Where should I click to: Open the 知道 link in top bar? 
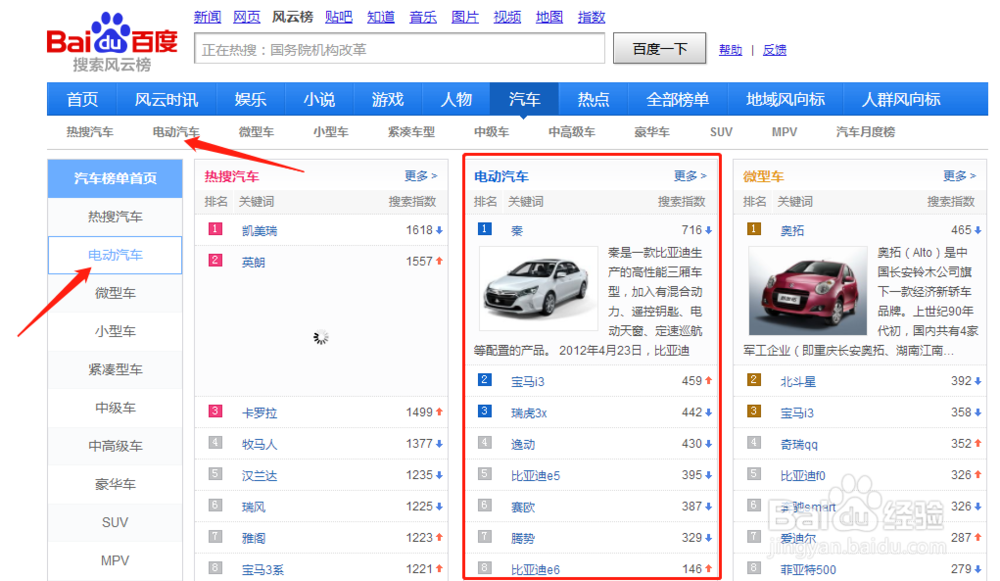pyautogui.click(x=381, y=17)
